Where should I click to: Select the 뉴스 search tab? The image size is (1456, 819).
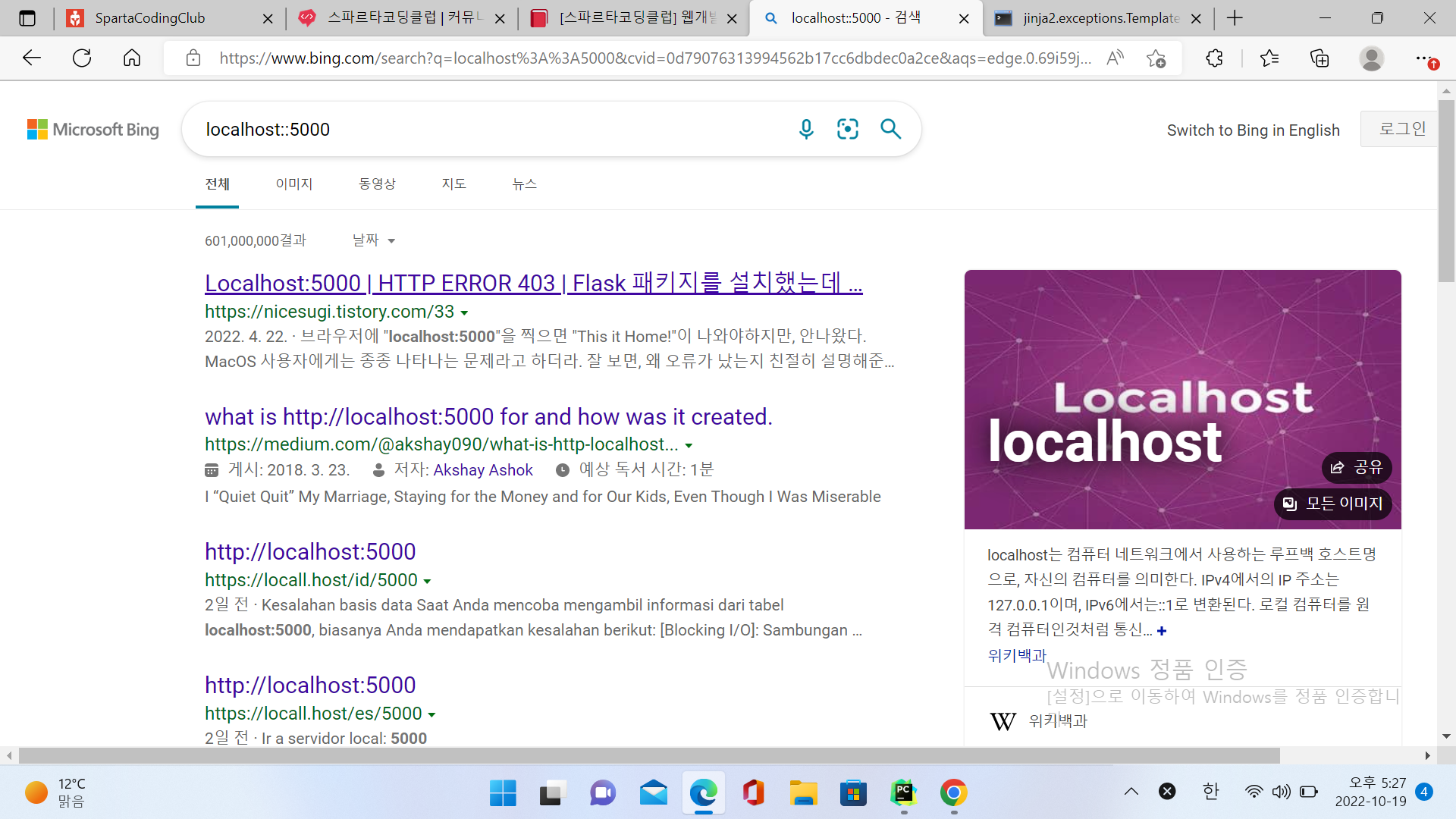click(524, 184)
